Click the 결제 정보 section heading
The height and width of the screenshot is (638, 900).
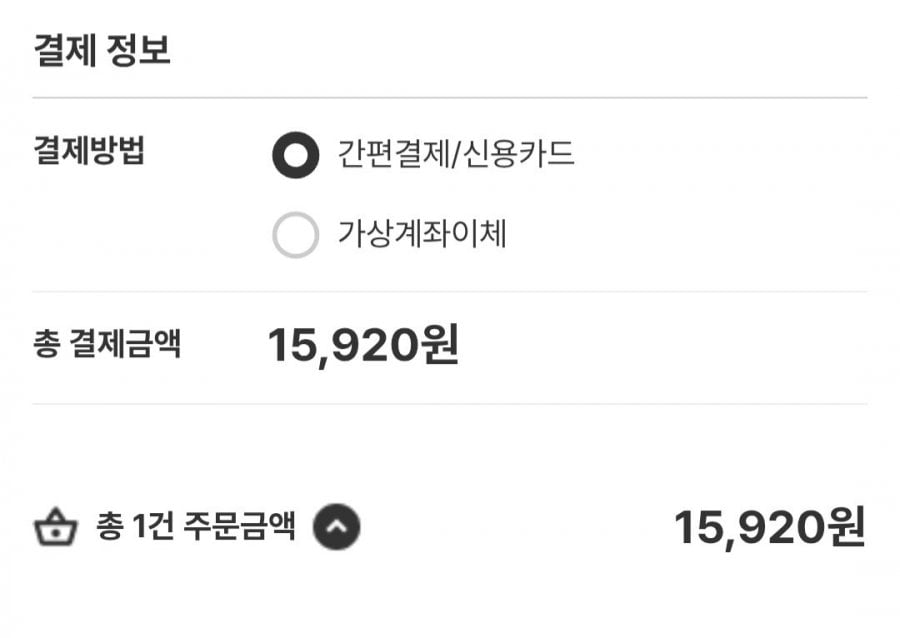click(x=102, y=52)
